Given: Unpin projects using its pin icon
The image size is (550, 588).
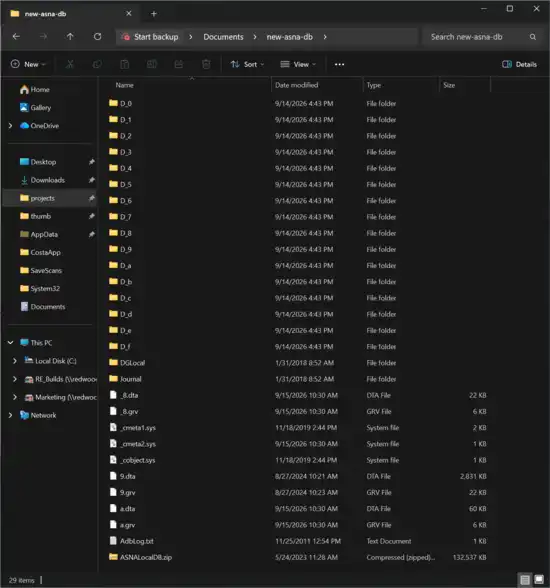Looking at the screenshot, I should (x=91, y=198).
